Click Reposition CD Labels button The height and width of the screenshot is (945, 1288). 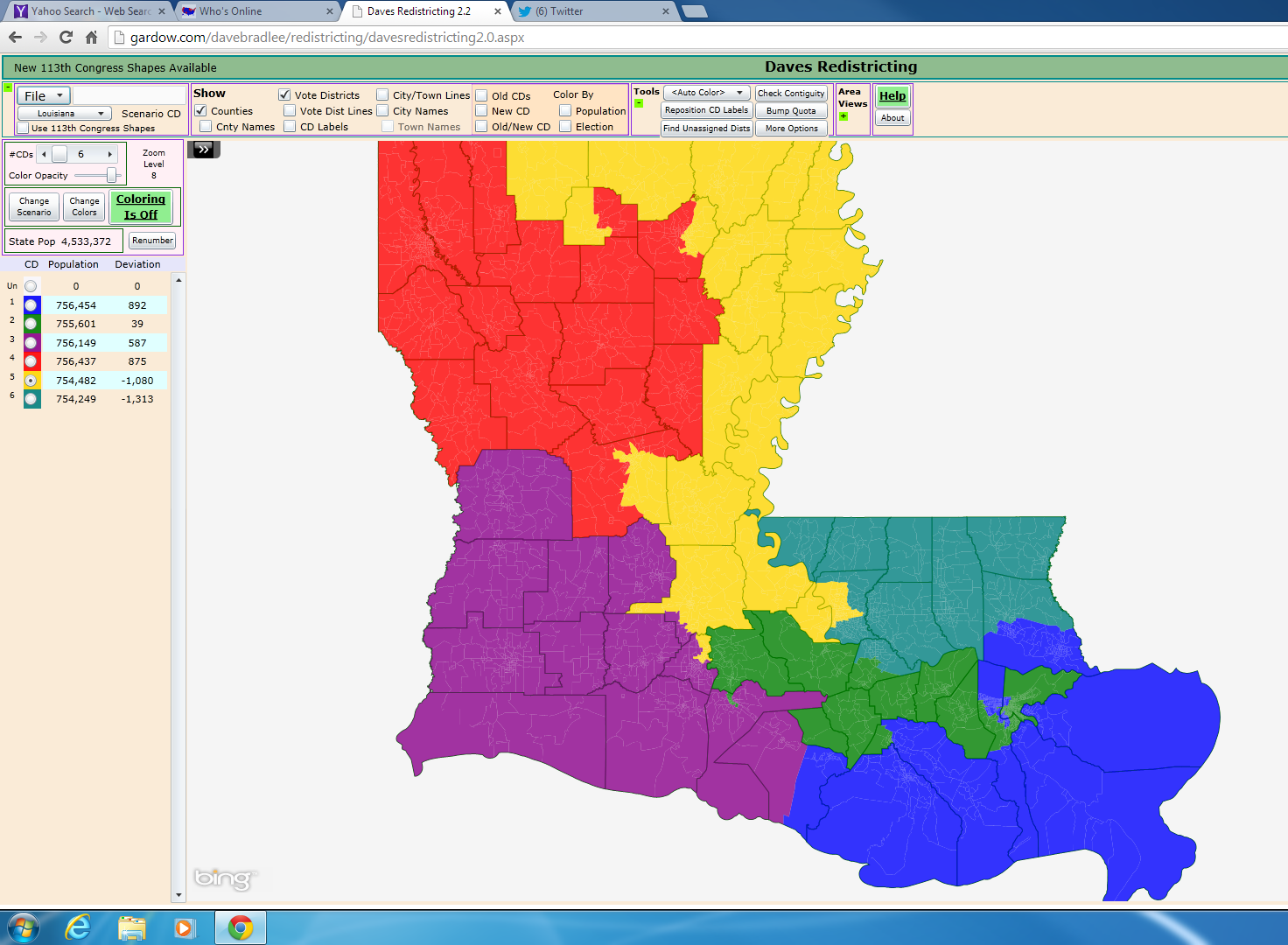click(x=706, y=110)
